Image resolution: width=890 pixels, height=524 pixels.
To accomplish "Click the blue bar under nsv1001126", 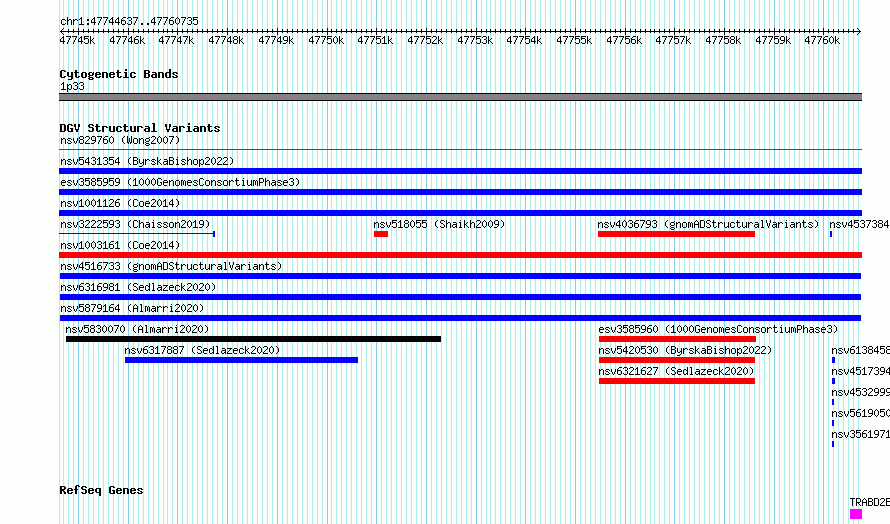I will [460, 213].
